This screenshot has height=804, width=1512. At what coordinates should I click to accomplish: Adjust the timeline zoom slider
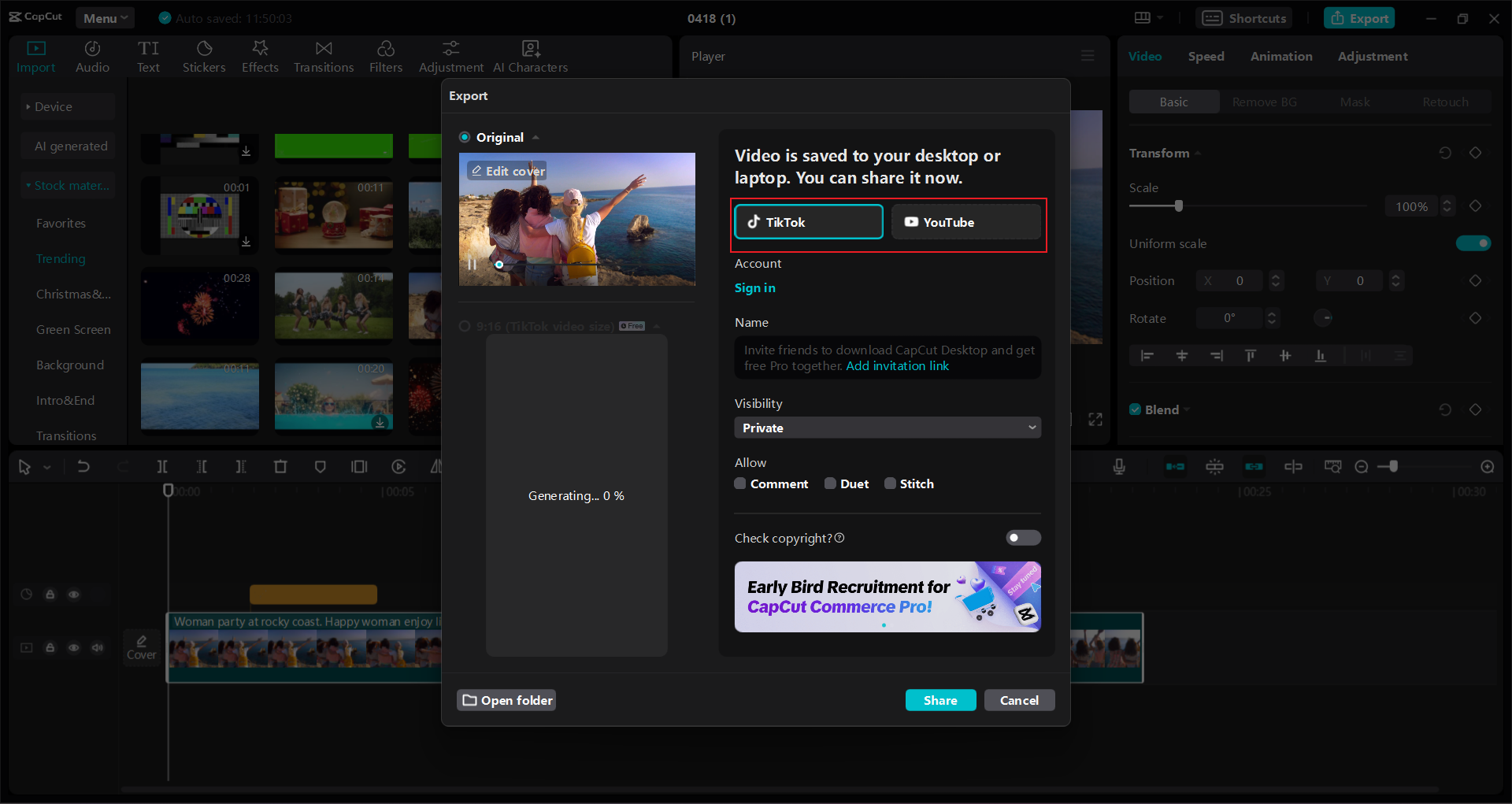[1393, 467]
